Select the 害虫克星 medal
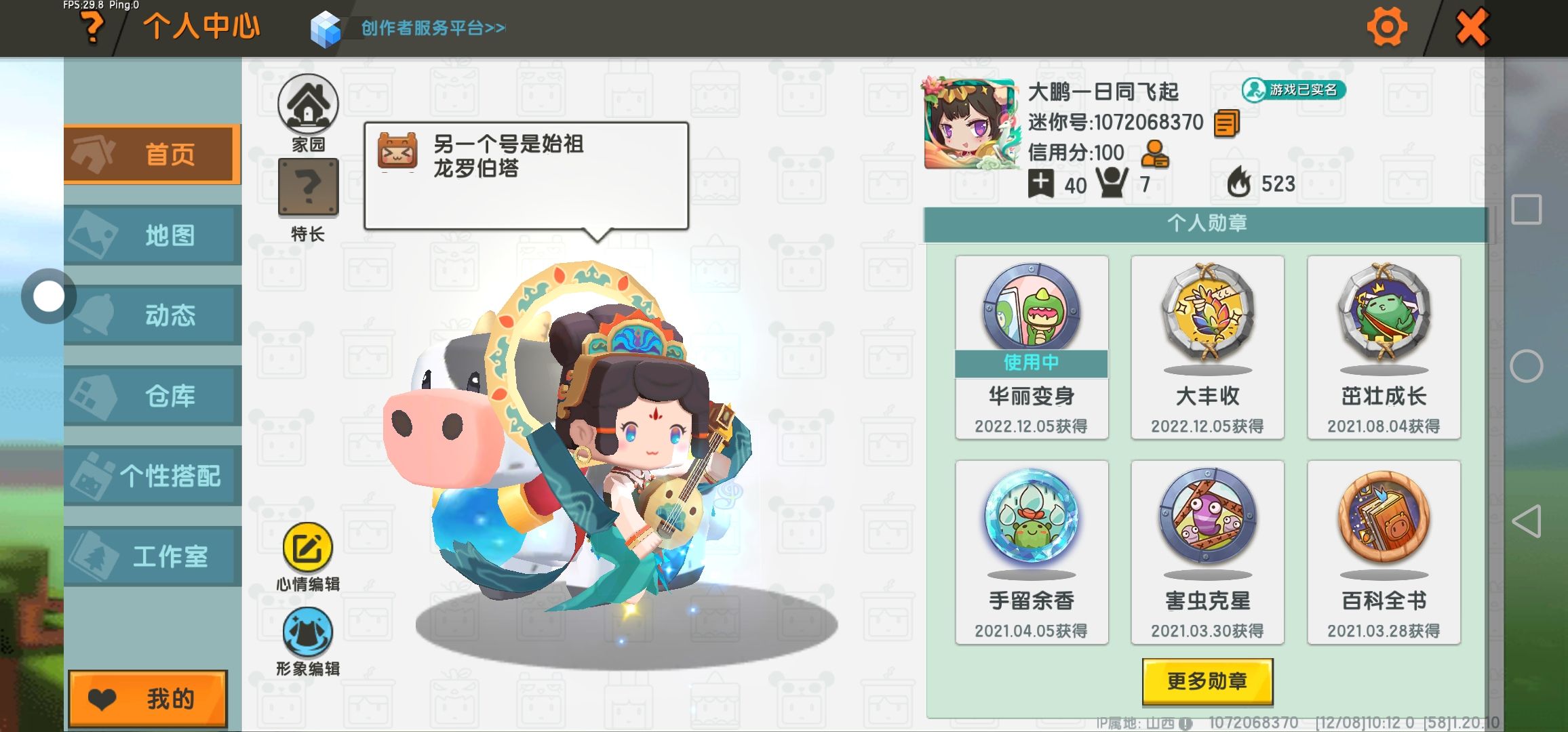Screen dimensions: 1568x732 click(x=1207, y=552)
